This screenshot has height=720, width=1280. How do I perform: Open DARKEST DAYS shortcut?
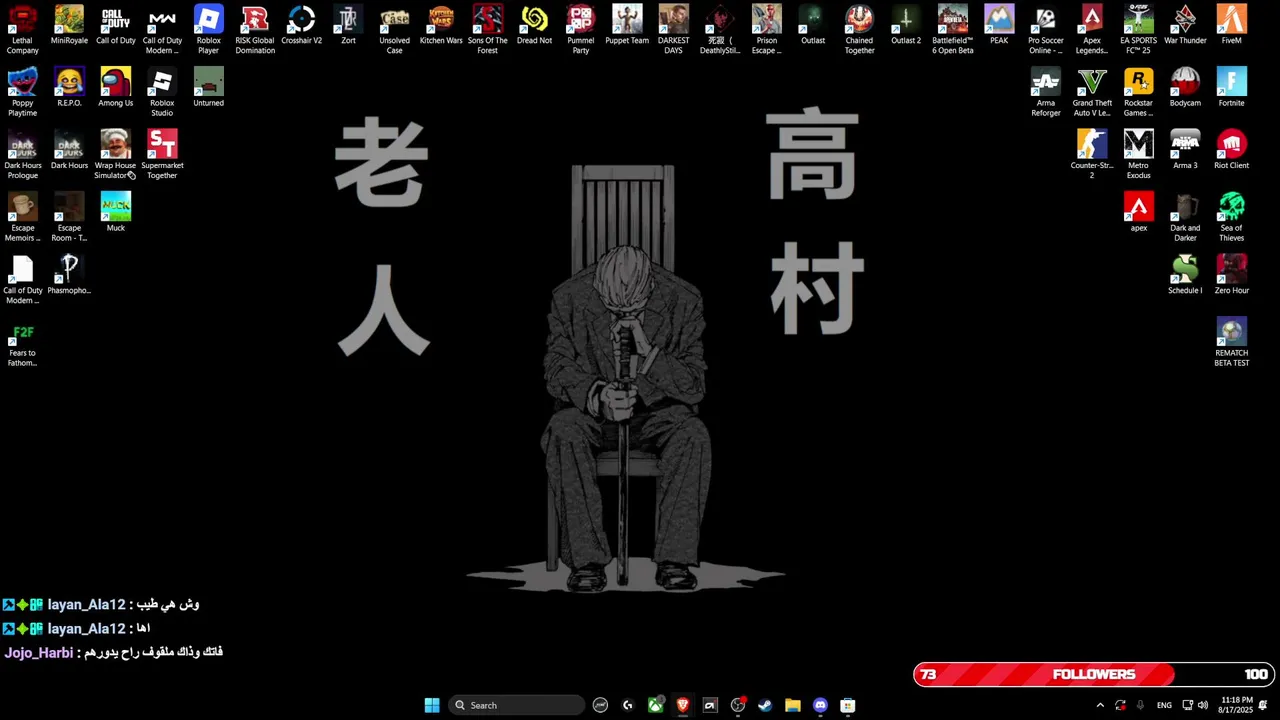[x=673, y=29]
